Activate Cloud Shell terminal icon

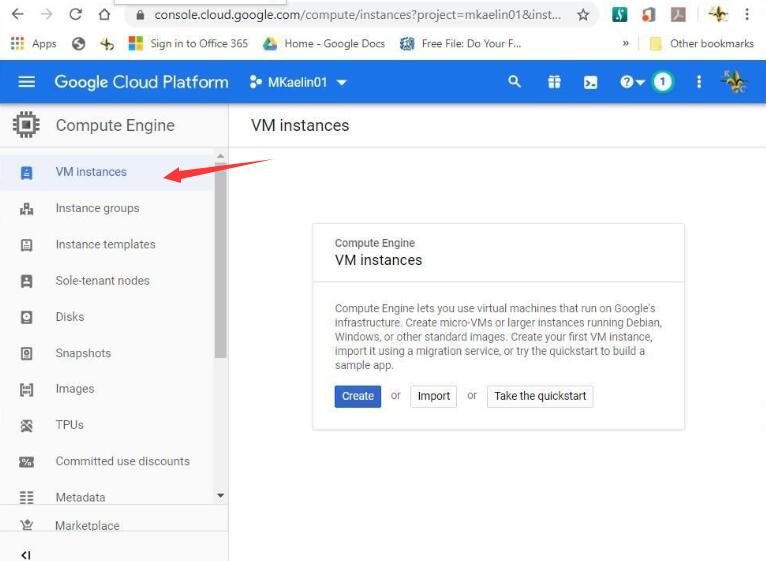pyautogui.click(x=590, y=82)
